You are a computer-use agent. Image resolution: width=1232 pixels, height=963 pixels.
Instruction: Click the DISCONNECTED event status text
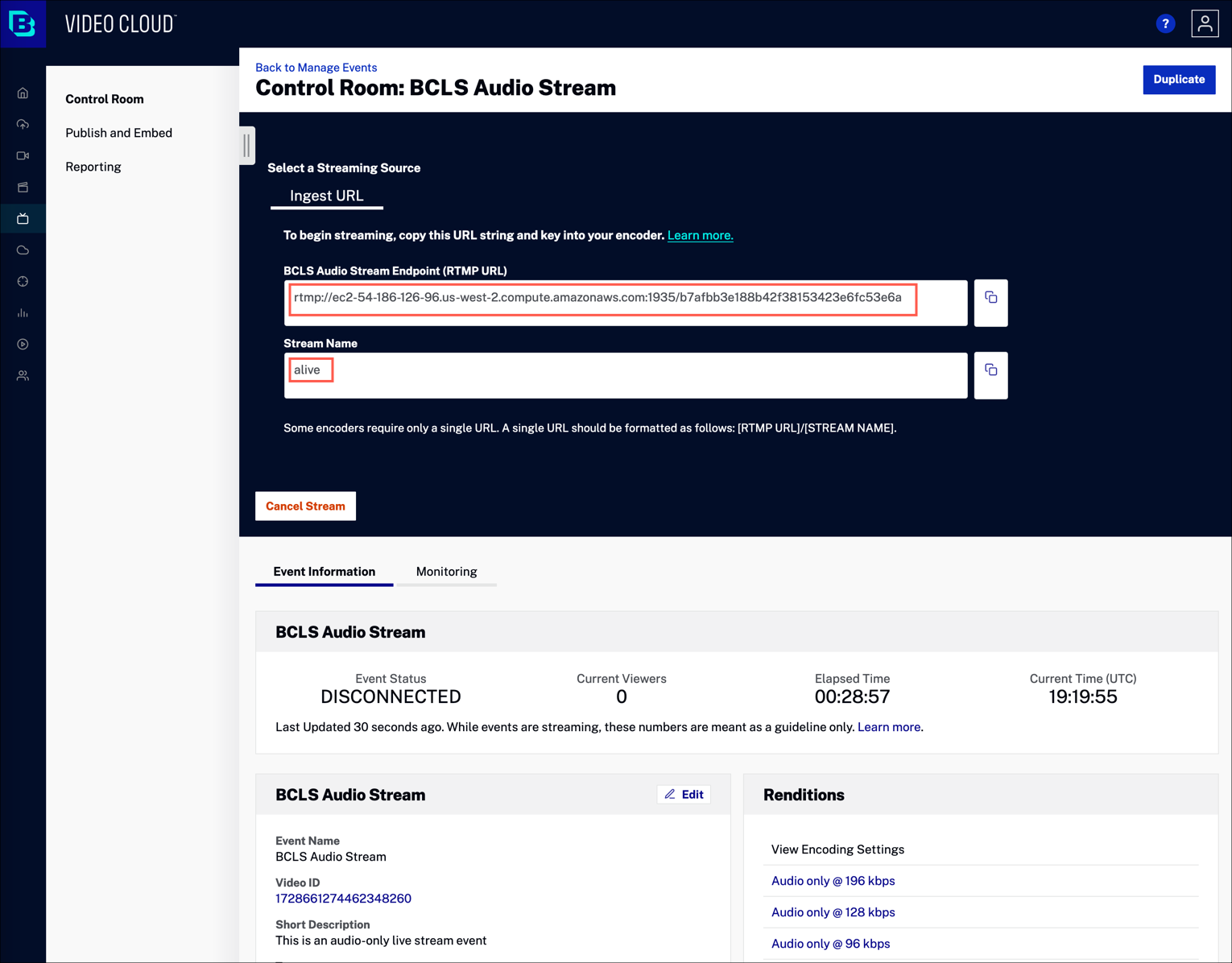pos(391,697)
